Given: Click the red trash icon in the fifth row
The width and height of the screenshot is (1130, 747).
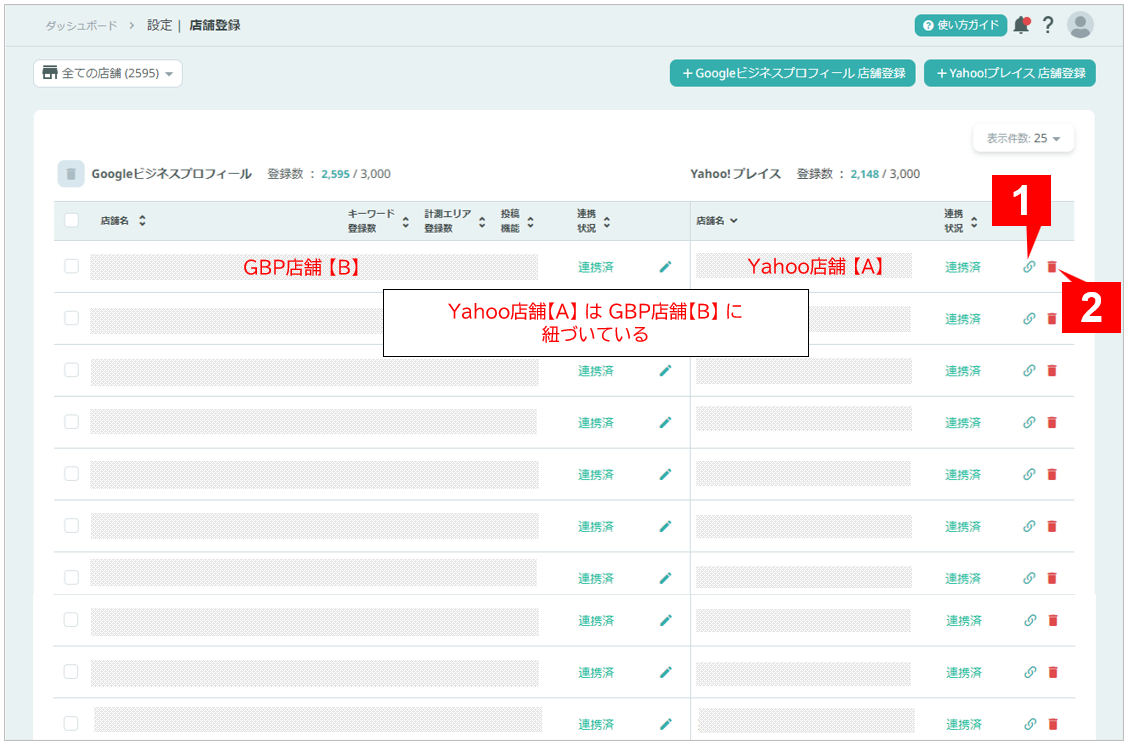Looking at the screenshot, I should click(1052, 475).
